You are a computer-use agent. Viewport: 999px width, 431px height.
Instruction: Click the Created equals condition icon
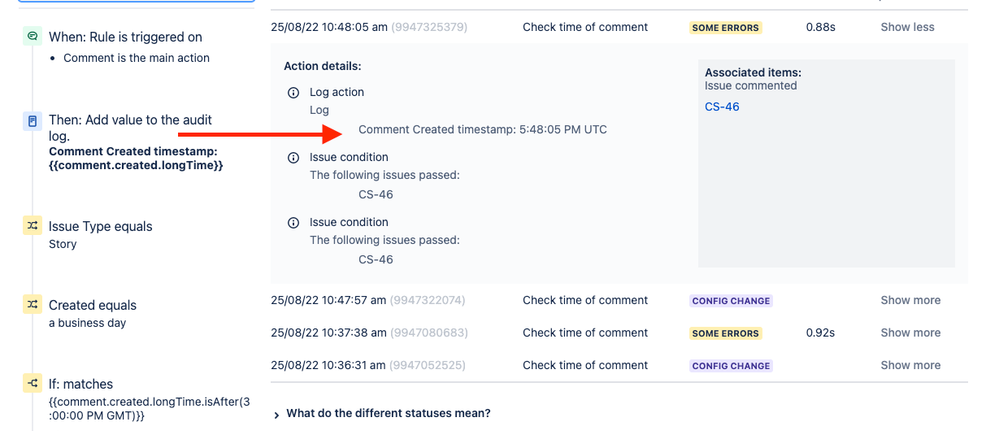pos(32,305)
